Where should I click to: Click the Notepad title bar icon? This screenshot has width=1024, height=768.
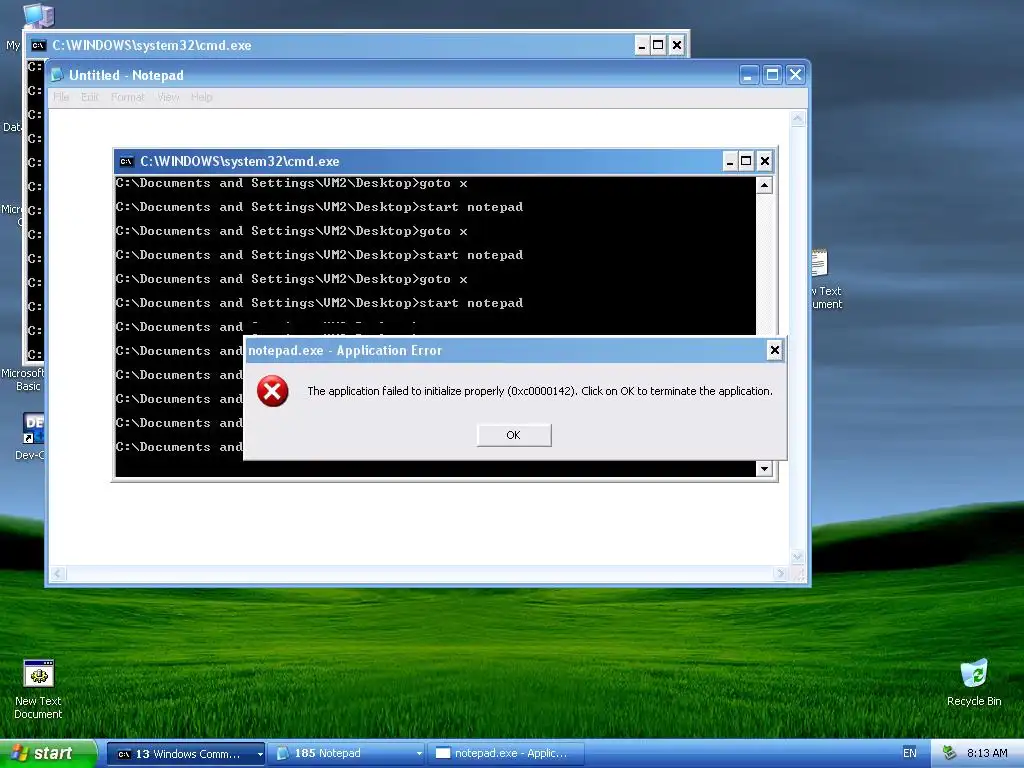tap(57, 75)
